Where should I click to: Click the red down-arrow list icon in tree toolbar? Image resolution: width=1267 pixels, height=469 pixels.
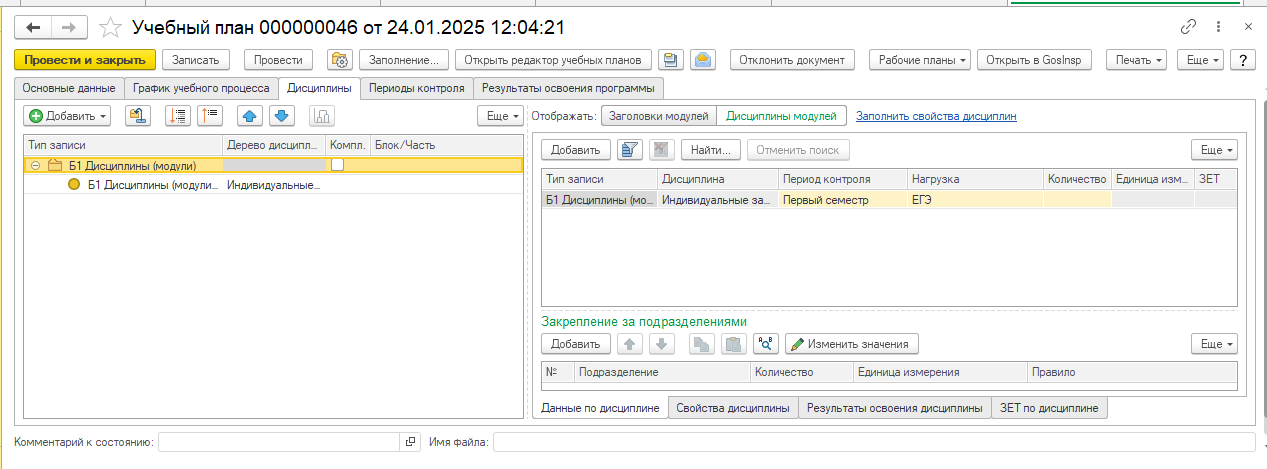tap(179, 116)
